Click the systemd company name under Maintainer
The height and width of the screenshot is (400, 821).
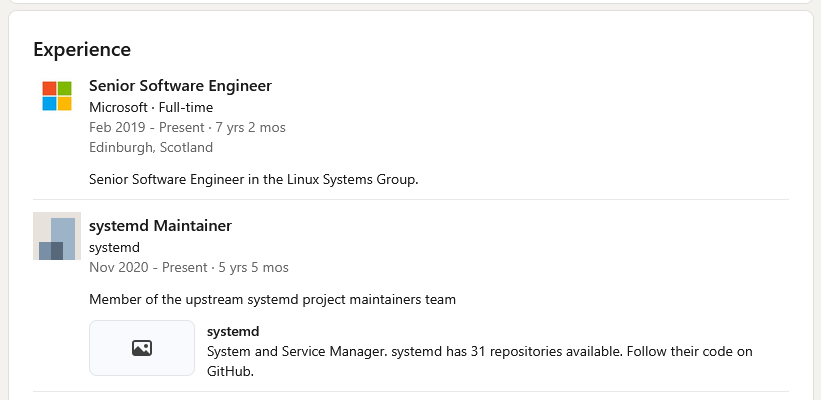[x=114, y=247]
